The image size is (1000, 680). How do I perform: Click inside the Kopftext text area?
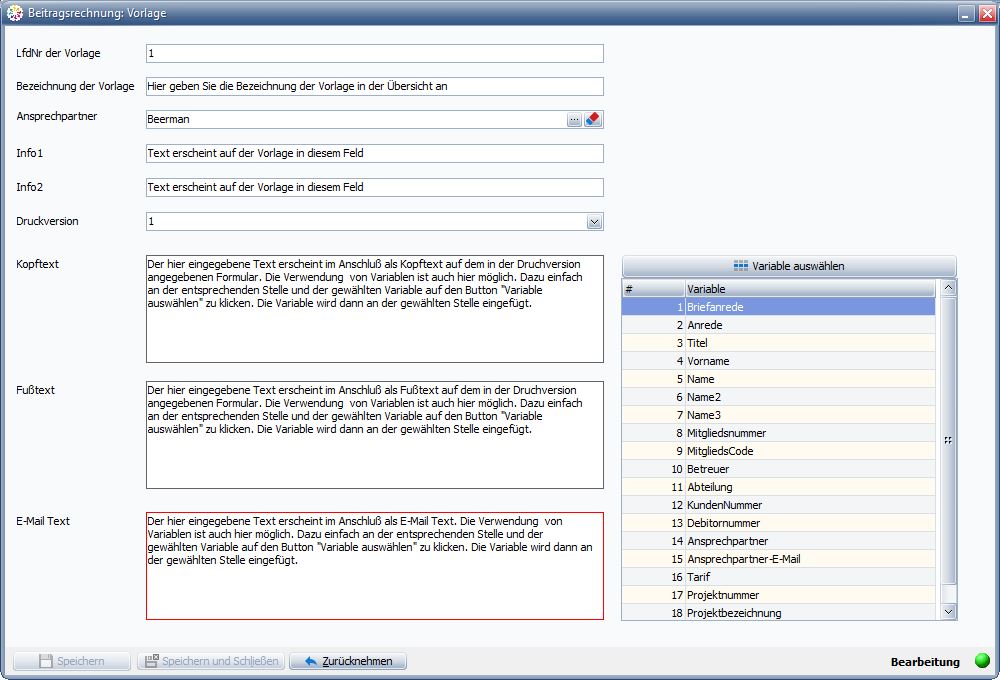[x=374, y=309]
